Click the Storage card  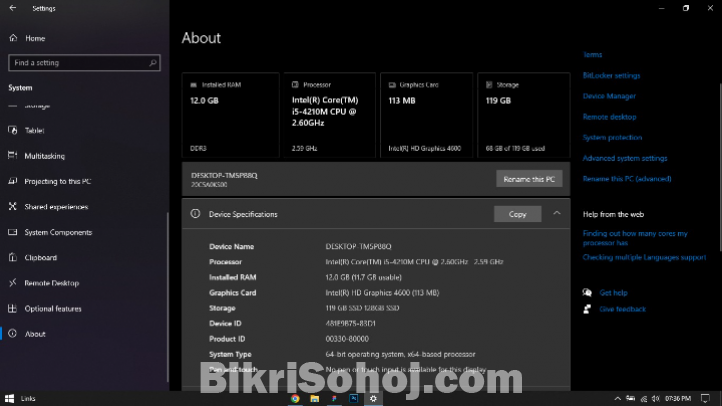click(524, 115)
